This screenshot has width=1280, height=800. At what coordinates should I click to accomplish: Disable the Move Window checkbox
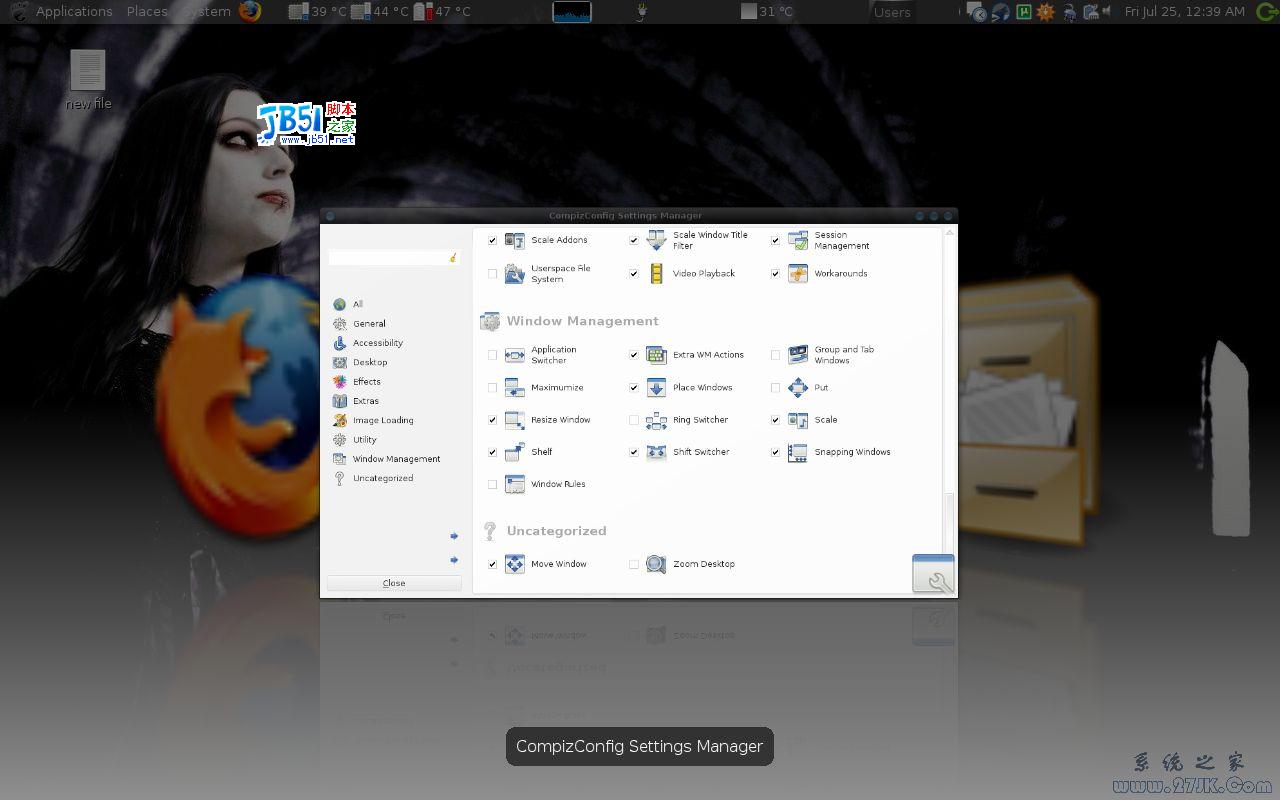click(492, 564)
